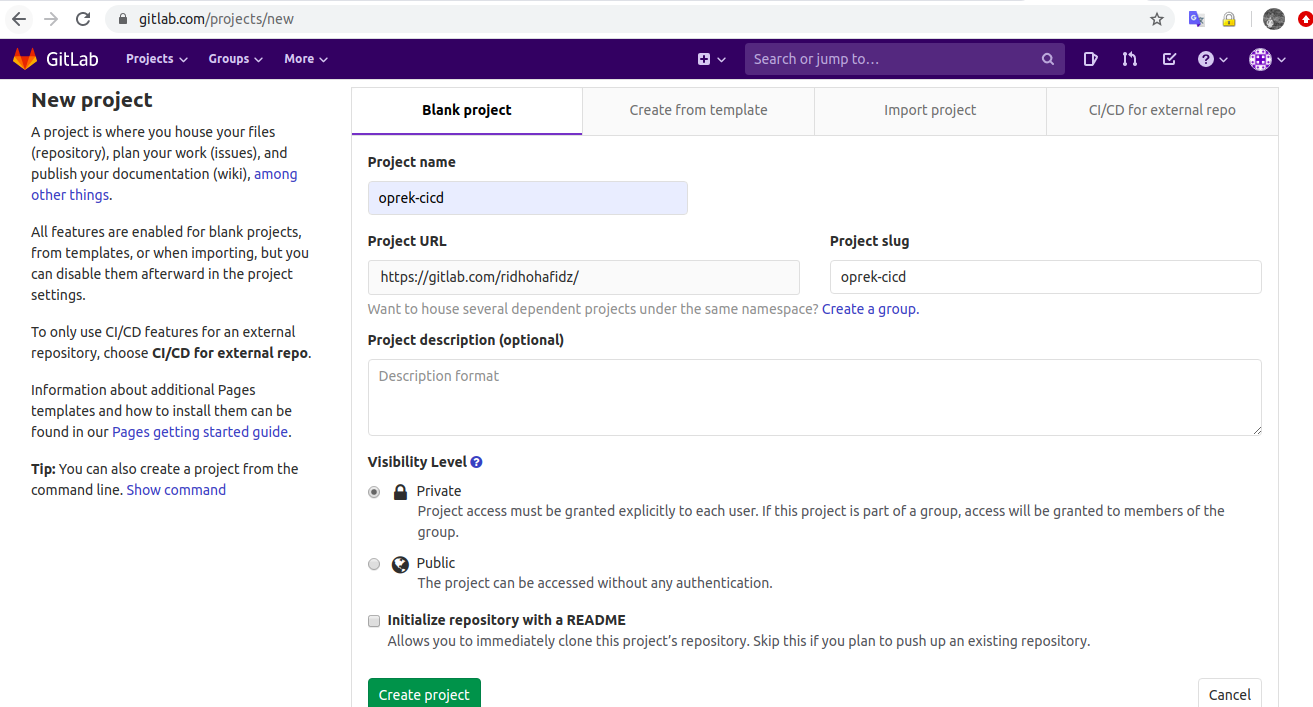This screenshot has height=707, width=1313.
Task: Open the plus new item dropdown
Action: [711, 59]
